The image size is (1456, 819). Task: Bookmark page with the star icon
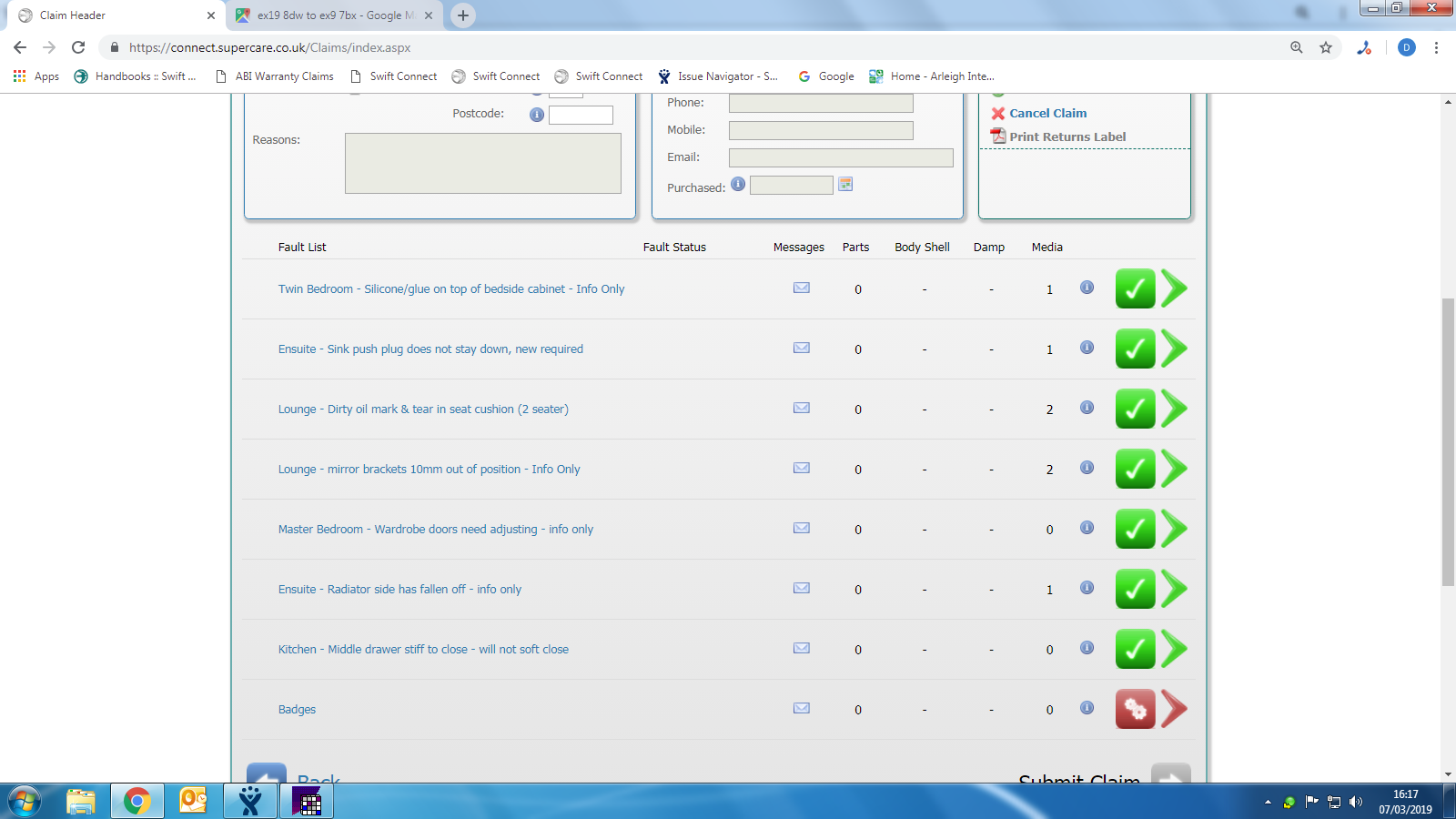1326,47
